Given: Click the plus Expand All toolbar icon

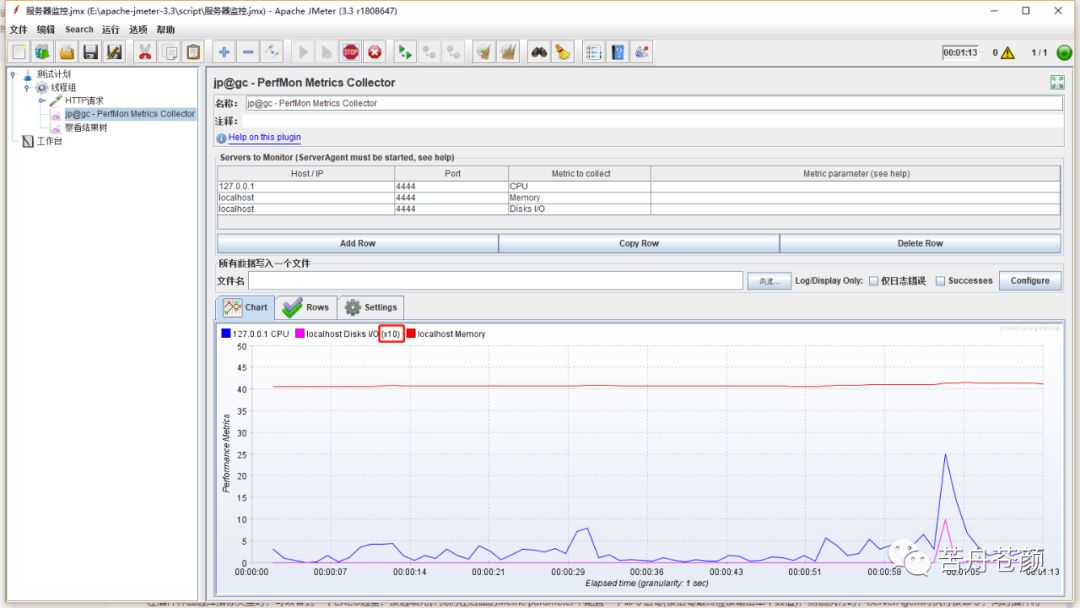Looking at the screenshot, I should coord(224,52).
